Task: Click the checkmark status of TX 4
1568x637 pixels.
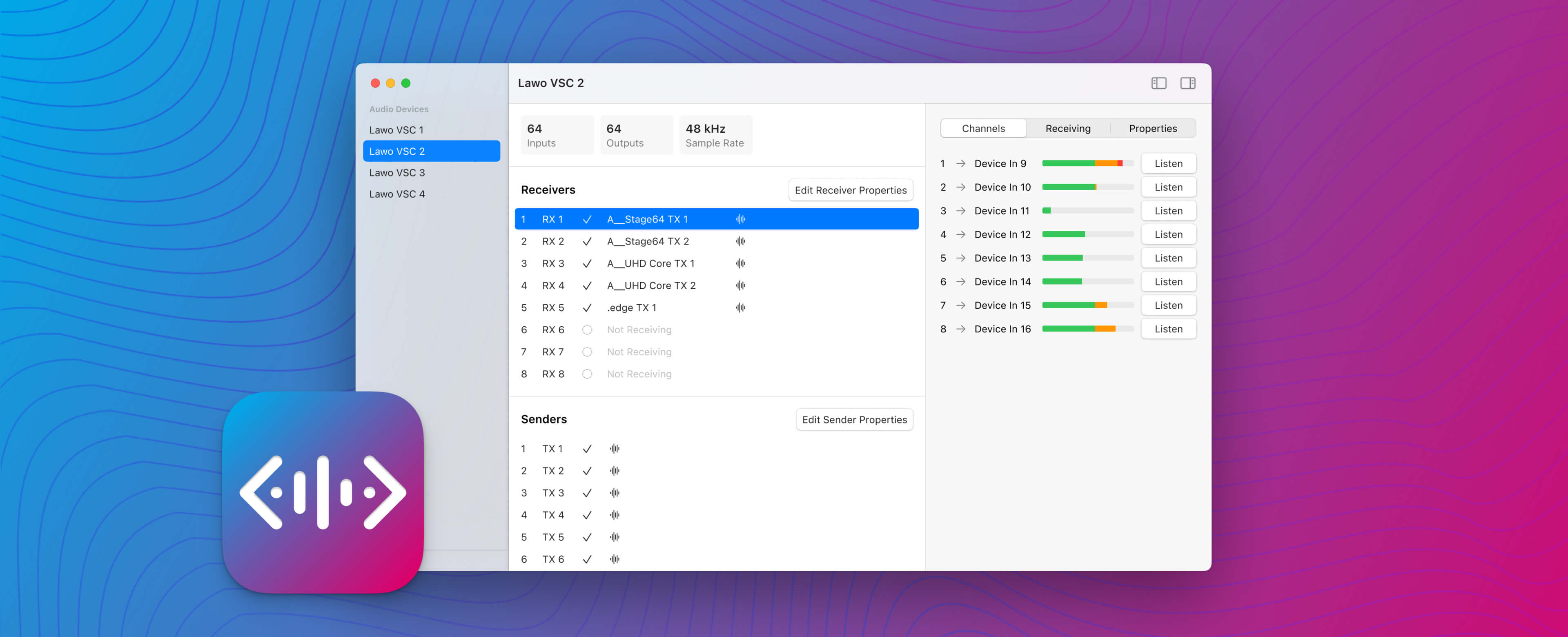Action: (x=587, y=515)
